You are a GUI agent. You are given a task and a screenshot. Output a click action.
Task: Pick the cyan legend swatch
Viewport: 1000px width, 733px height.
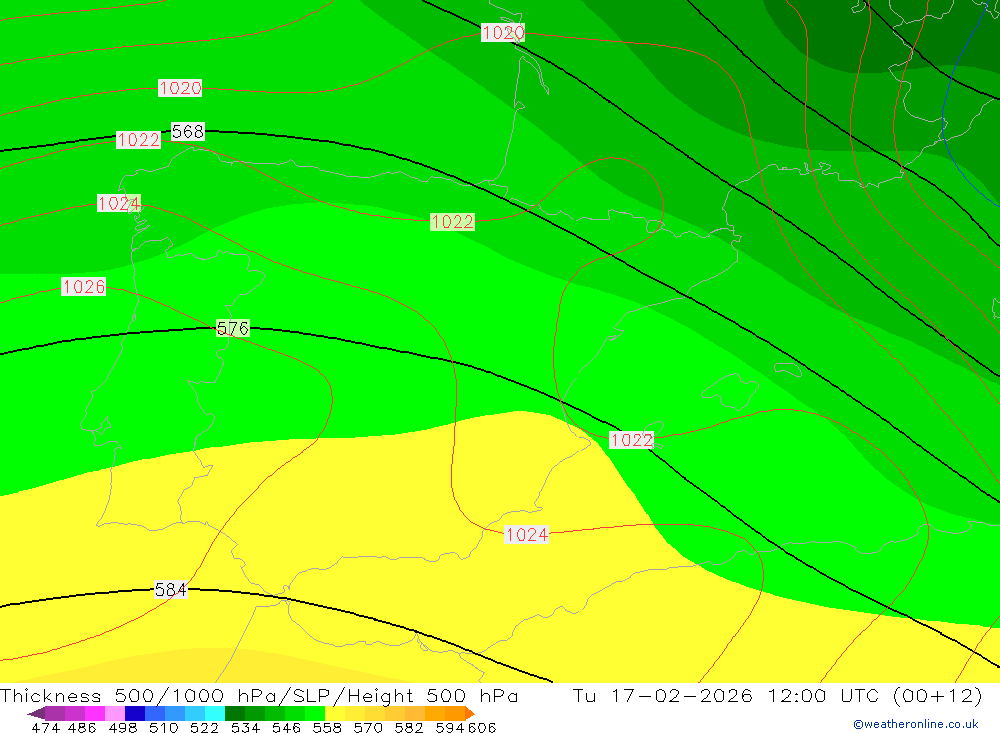215,713
